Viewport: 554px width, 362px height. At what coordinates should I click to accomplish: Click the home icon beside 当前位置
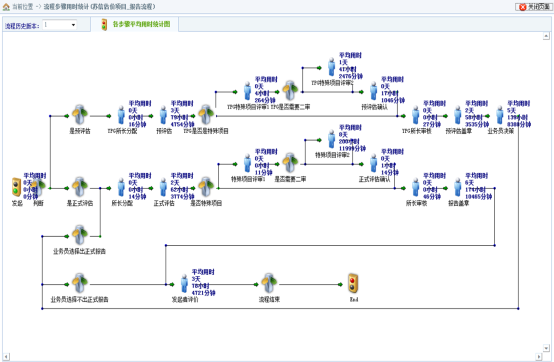(6, 7)
